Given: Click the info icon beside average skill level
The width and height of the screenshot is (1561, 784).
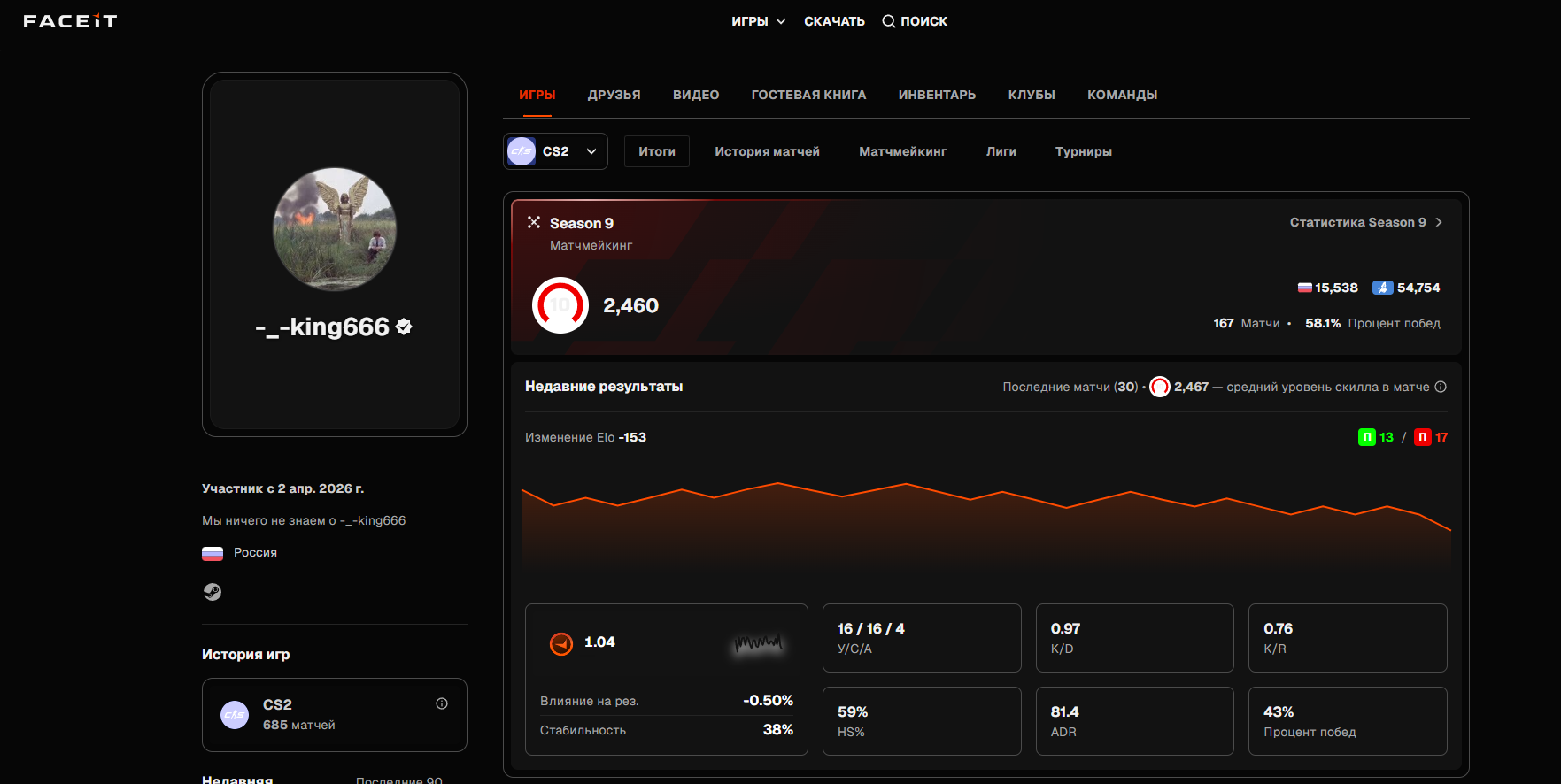Looking at the screenshot, I should [x=1441, y=387].
